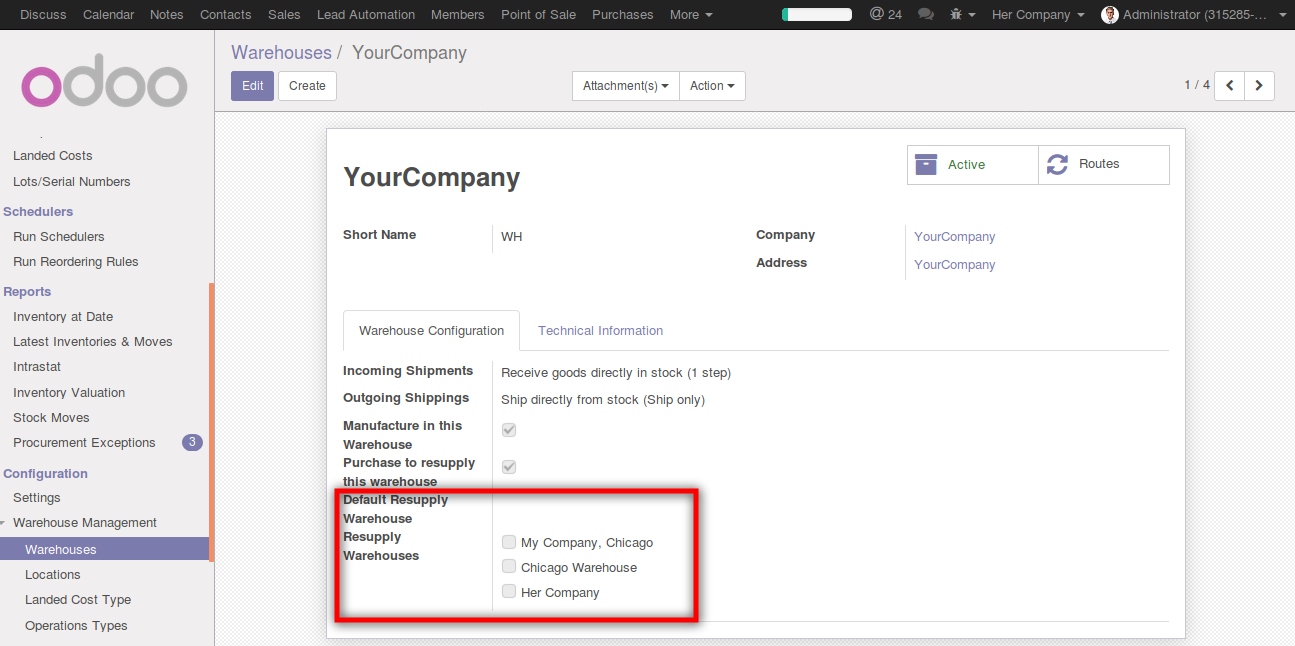Open the Inventory at Date report
Screen dimensions: 1295x646
point(63,317)
